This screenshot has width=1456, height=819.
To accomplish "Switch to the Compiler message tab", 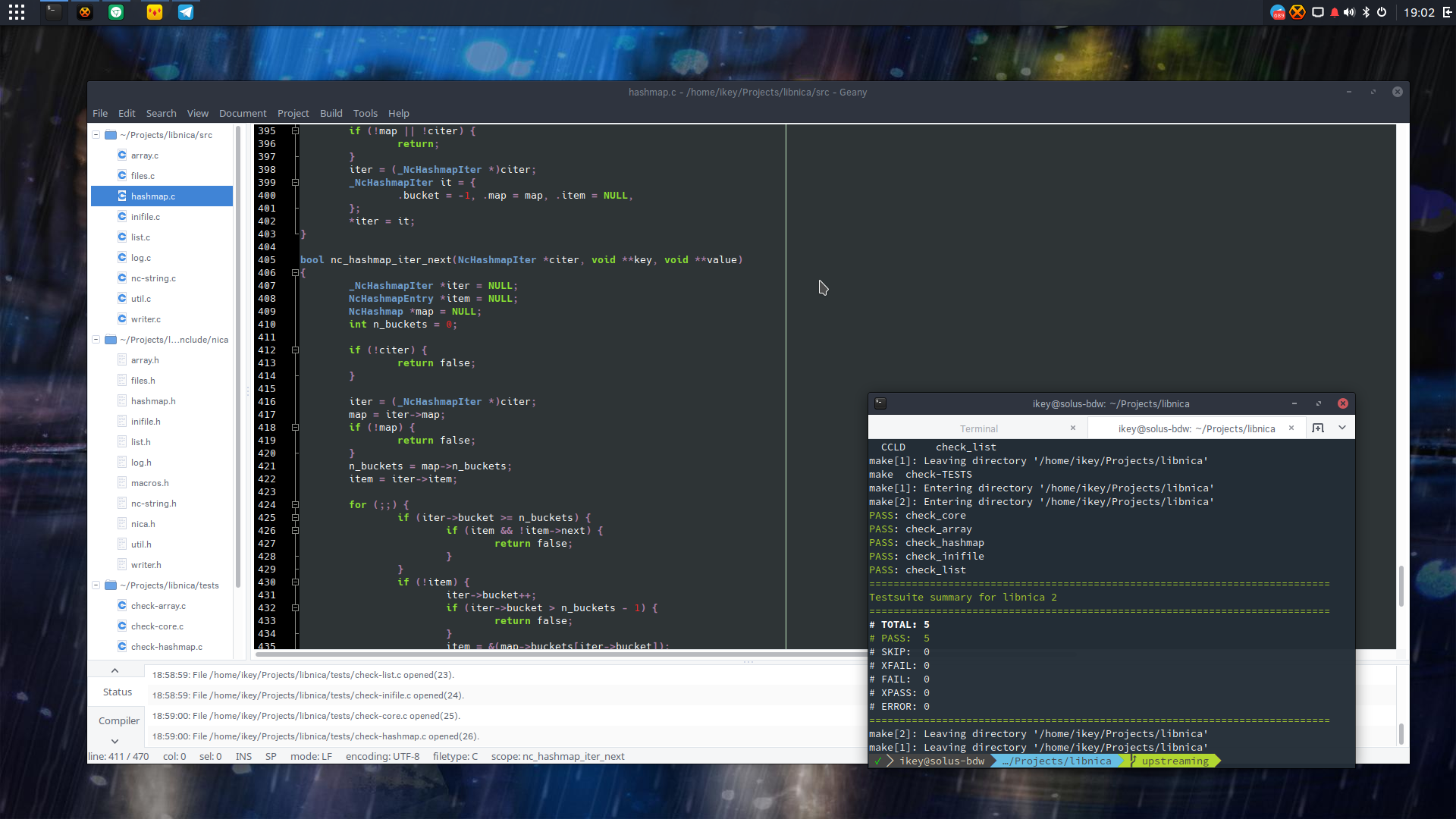I will [x=119, y=721].
